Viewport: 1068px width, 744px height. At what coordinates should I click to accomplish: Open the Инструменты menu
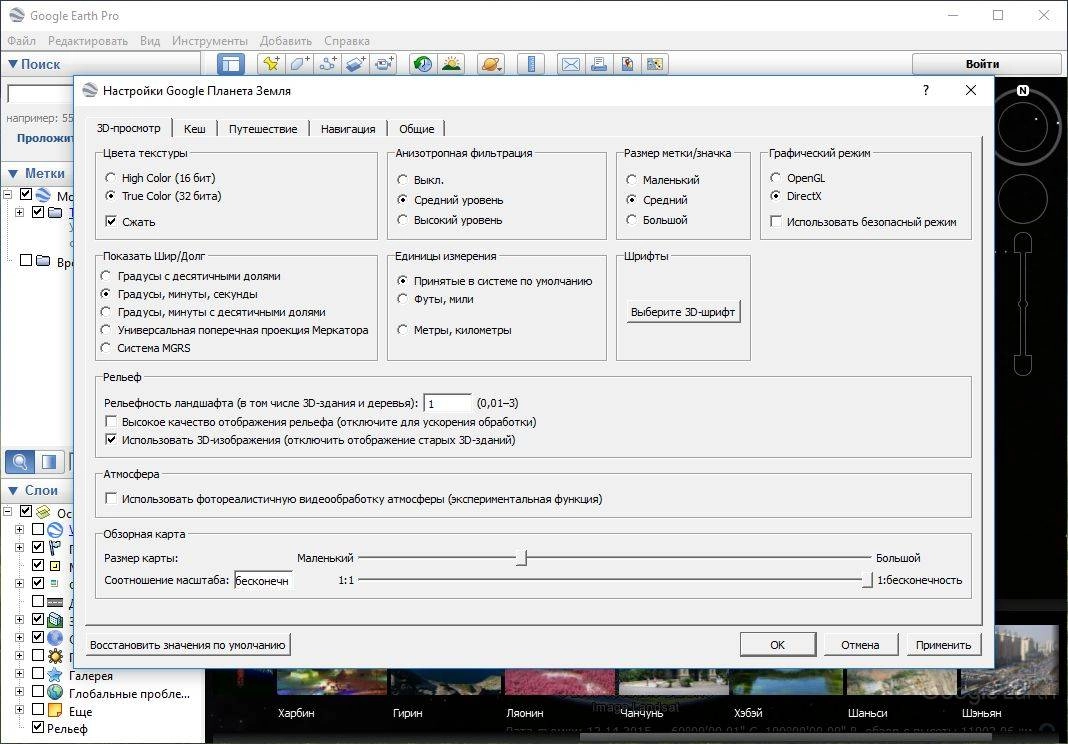[210, 41]
